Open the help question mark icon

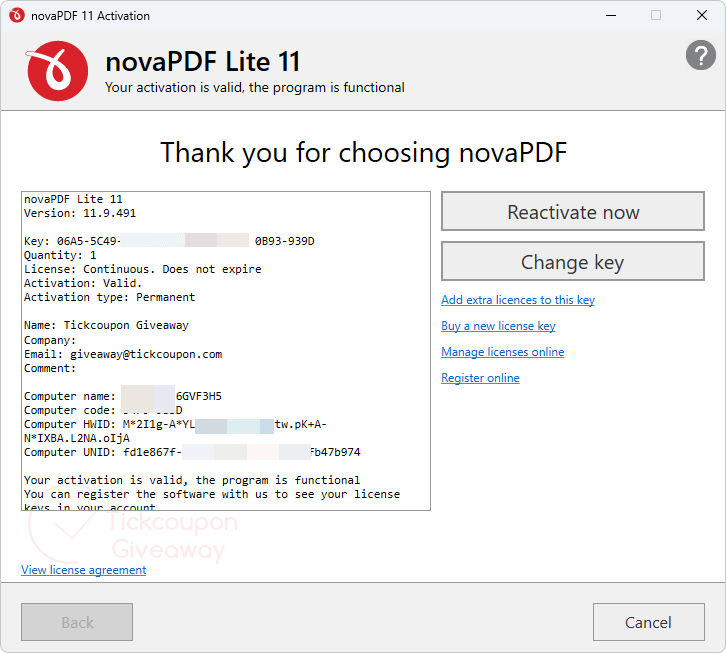pyautogui.click(x=701, y=55)
